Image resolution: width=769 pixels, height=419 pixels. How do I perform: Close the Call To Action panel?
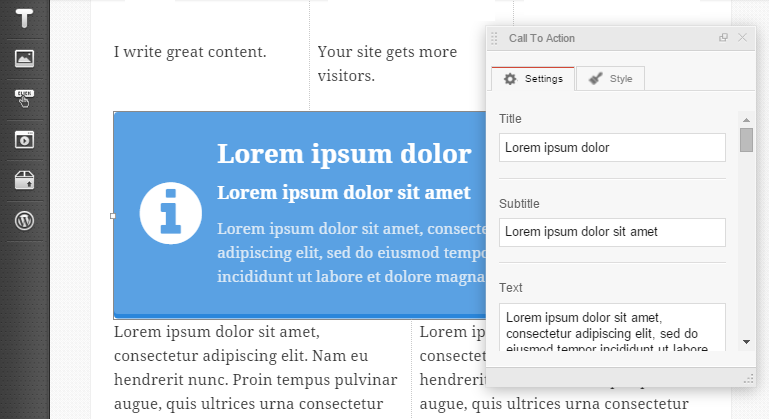[743, 38]
